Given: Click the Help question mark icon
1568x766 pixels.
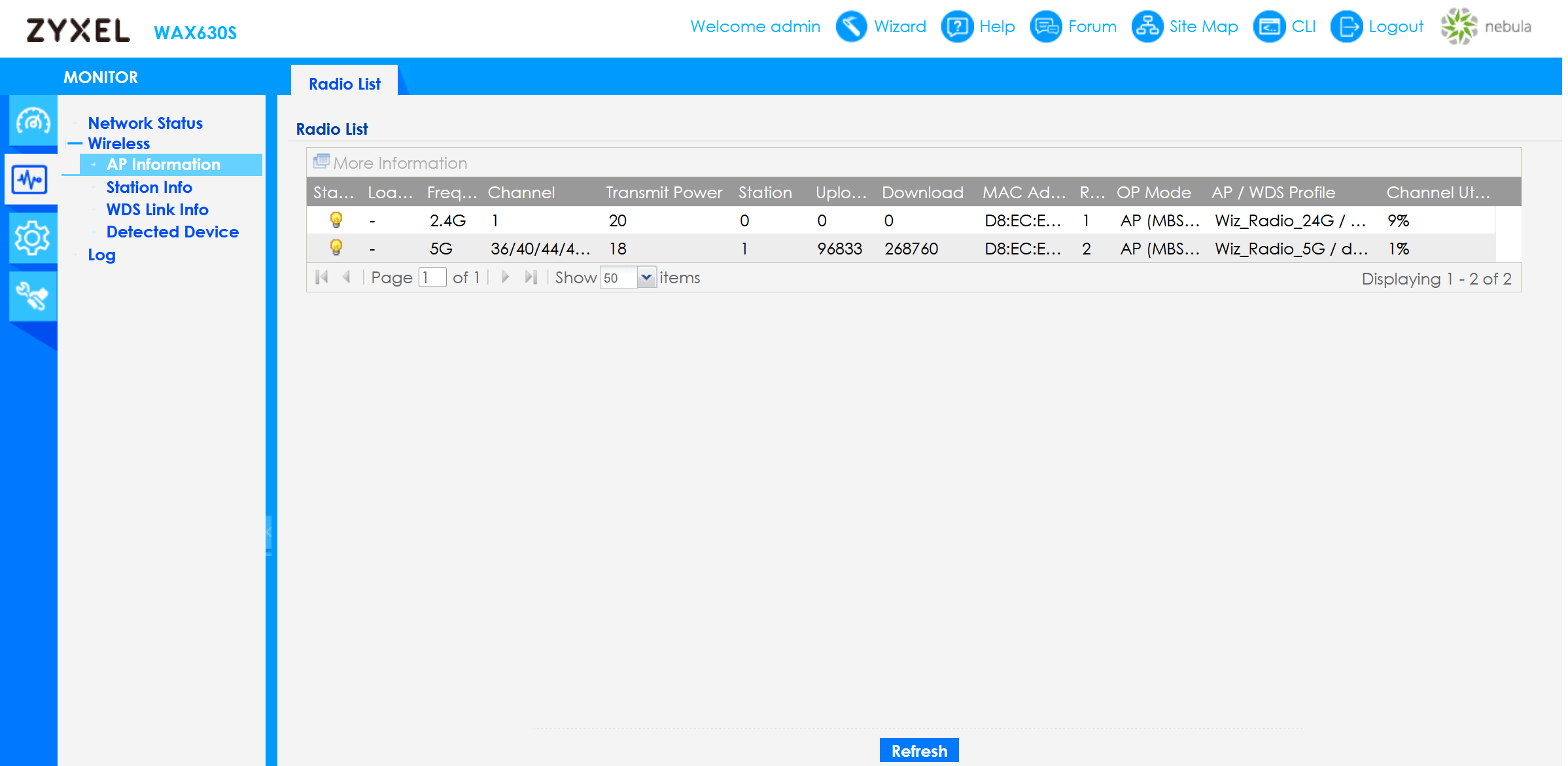Looking at the screenshot, I should pyautogui.click(x=956, y=27).
